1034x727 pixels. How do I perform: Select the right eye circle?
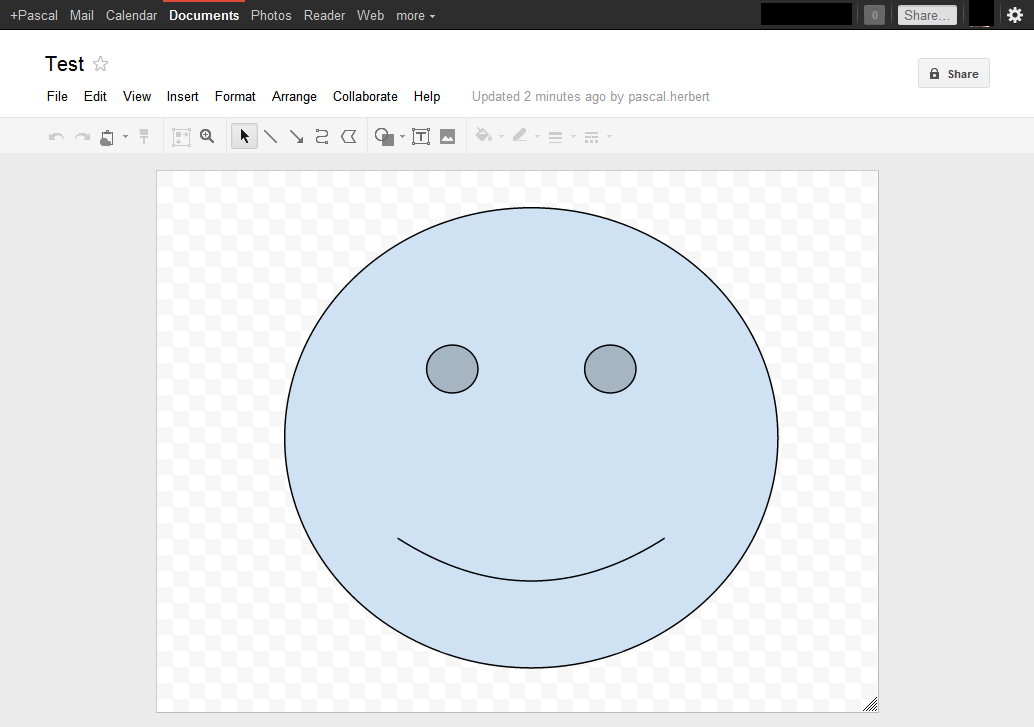click(x=610, y=369)
